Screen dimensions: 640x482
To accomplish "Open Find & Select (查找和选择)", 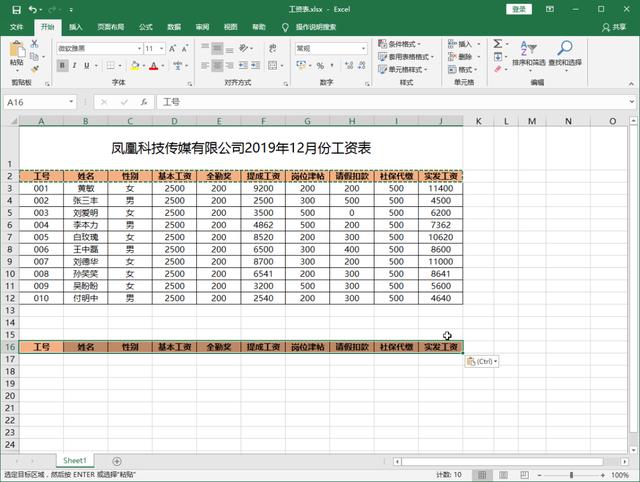I will 565,54.
